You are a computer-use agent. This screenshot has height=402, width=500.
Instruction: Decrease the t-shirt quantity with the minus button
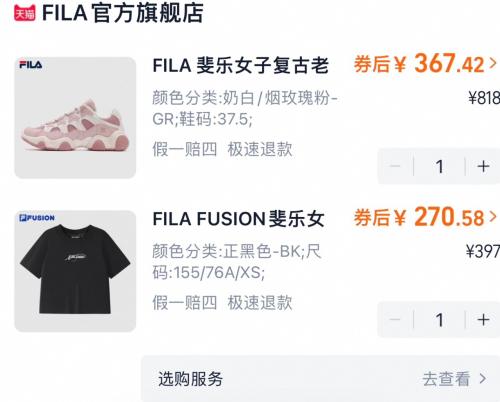395,320
